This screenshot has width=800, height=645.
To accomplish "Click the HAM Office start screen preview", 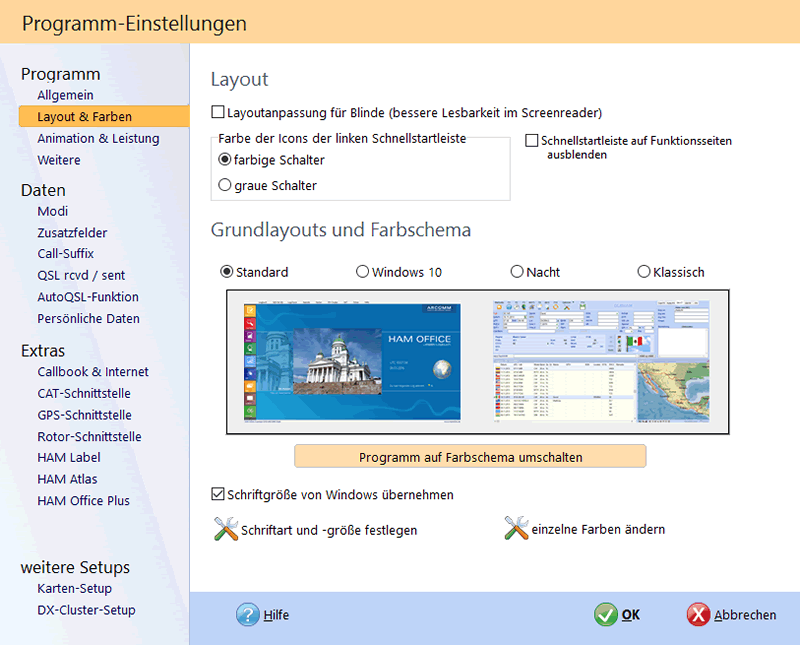I will pyautogui.click(x=353, y=361).
